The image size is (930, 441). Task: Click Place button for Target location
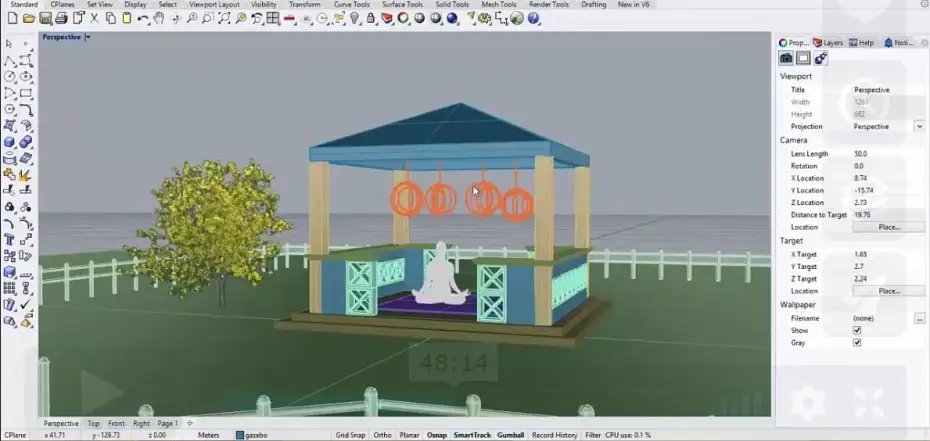(x=888, y=291)
